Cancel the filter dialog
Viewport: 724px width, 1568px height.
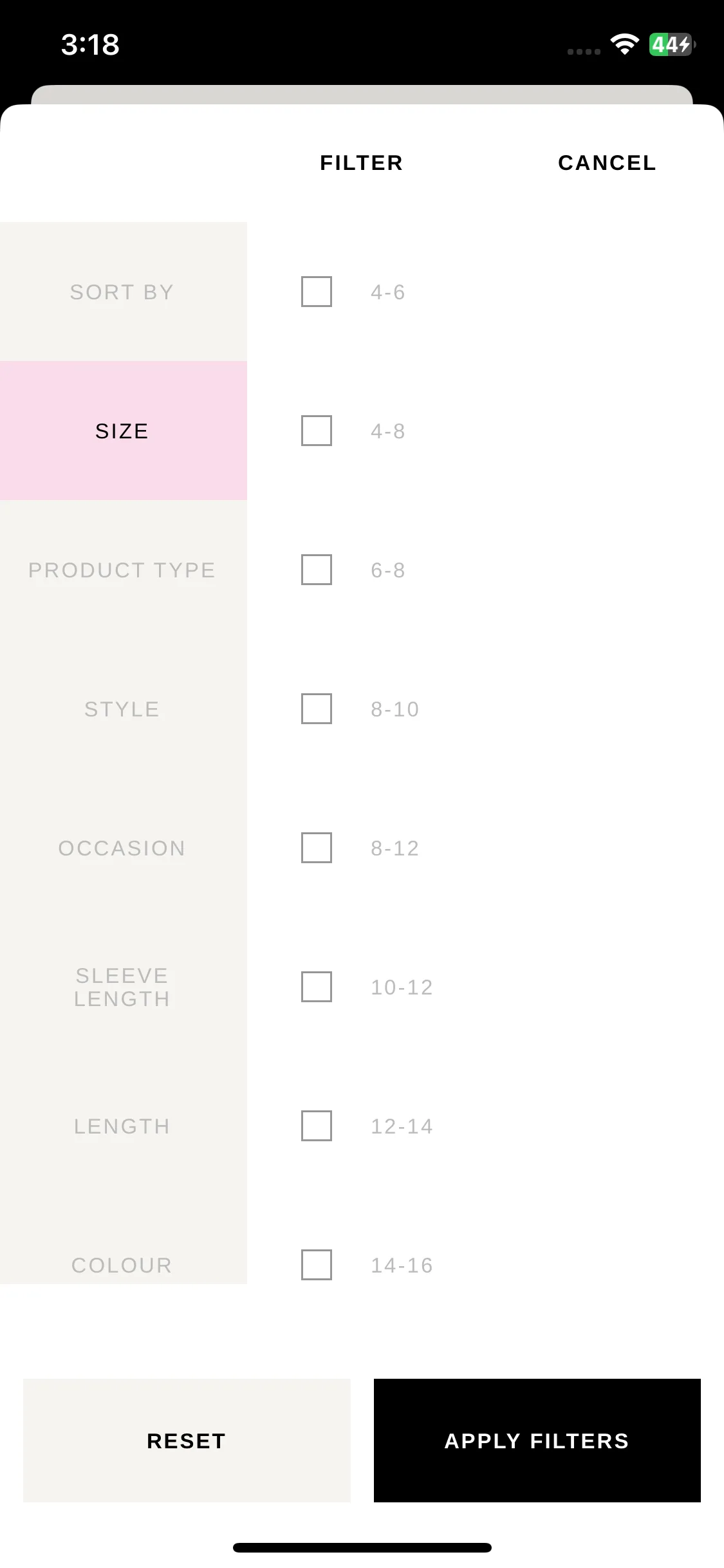(x=607, y=163)
